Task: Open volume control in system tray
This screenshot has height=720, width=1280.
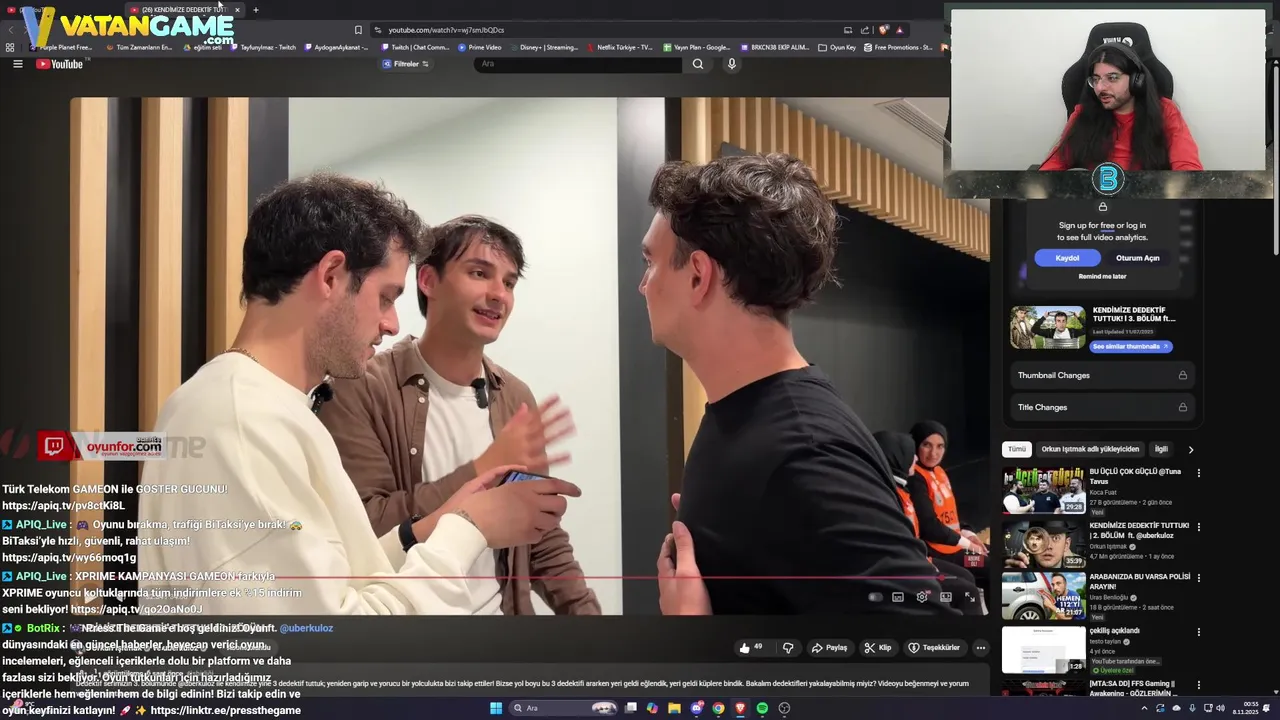Action: pos(1220,708)
